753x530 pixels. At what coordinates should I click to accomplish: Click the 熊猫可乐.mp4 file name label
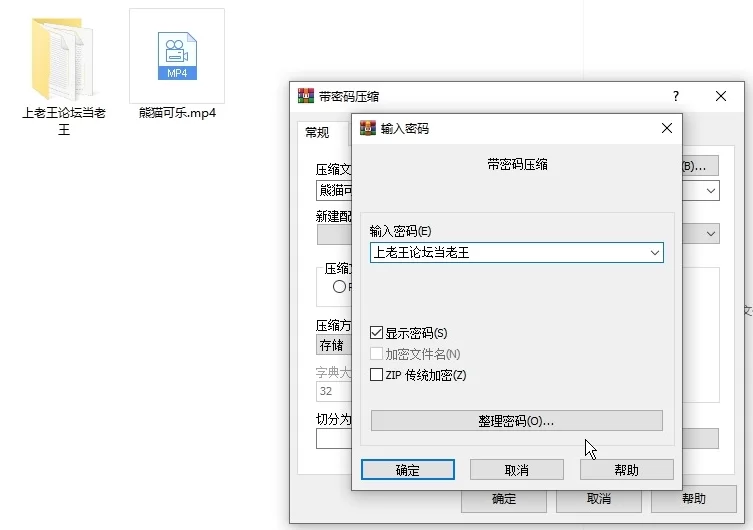[177, 113]
